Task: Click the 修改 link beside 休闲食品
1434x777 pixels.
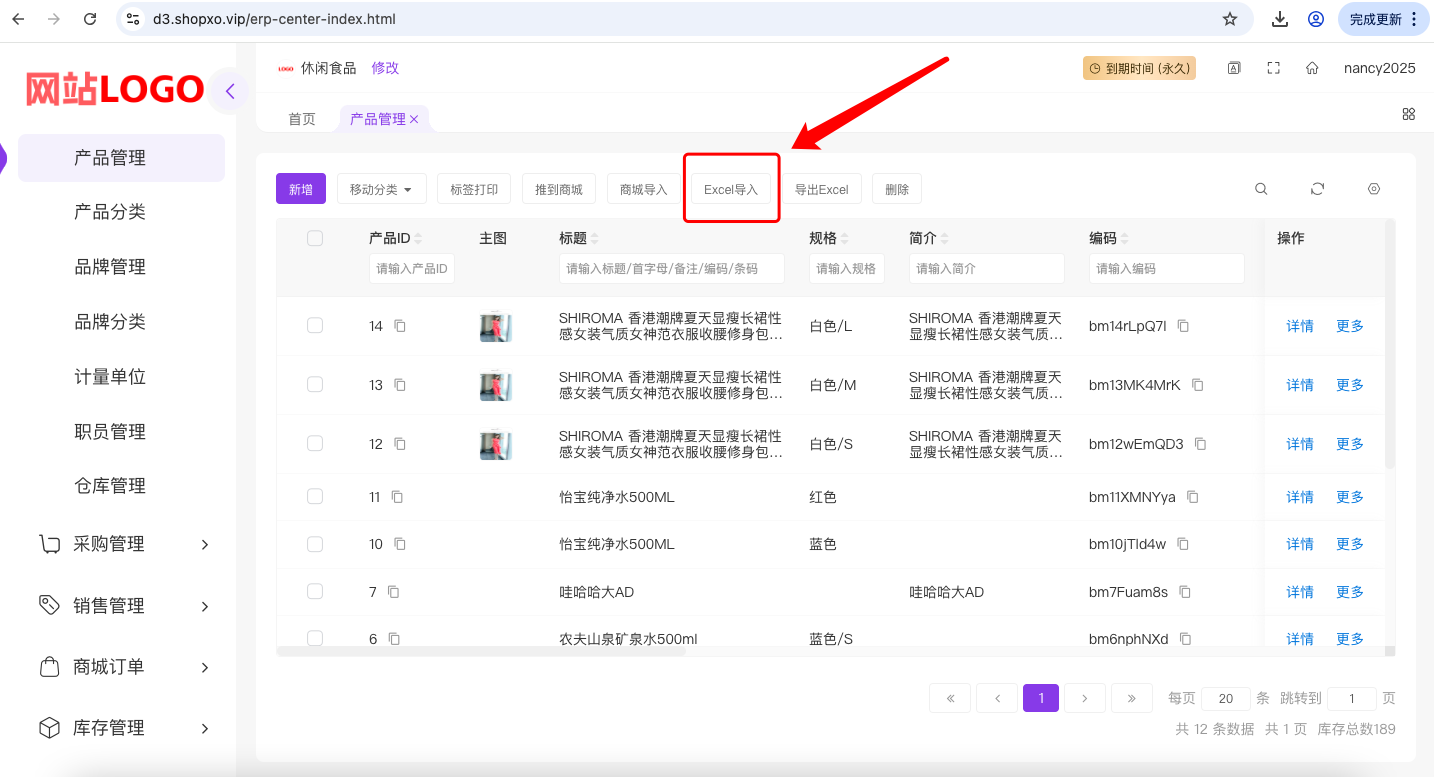Action: (x=385, y=68)
